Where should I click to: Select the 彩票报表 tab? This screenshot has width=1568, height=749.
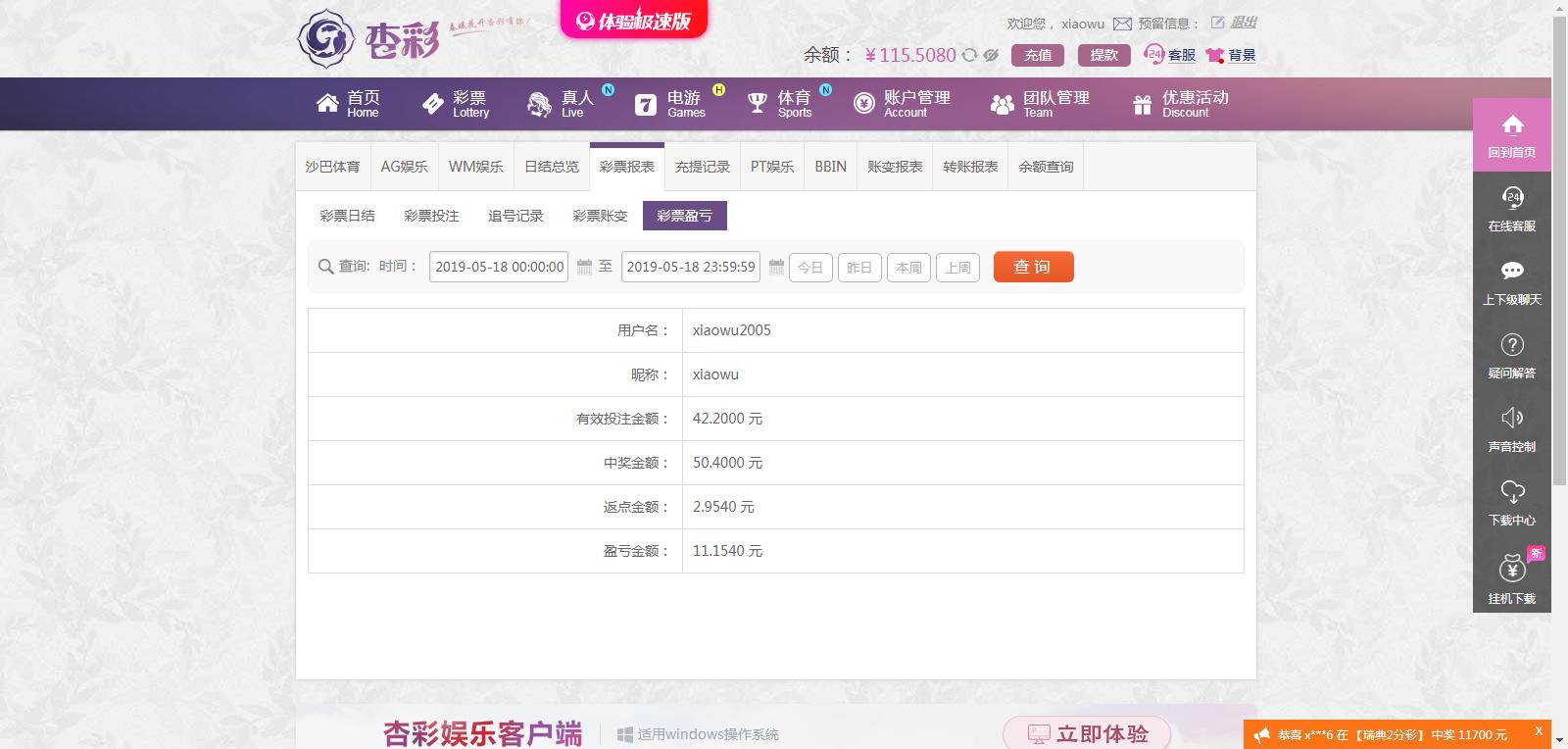[627, 167]
